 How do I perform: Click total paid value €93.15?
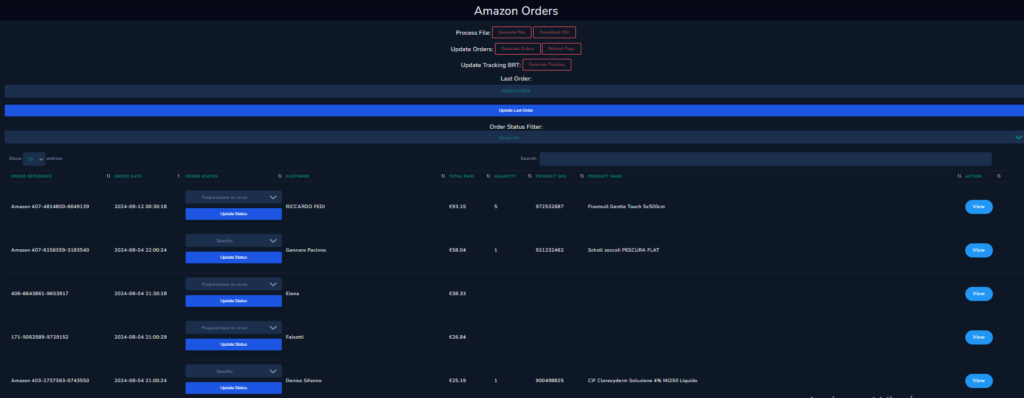[458, 207]
